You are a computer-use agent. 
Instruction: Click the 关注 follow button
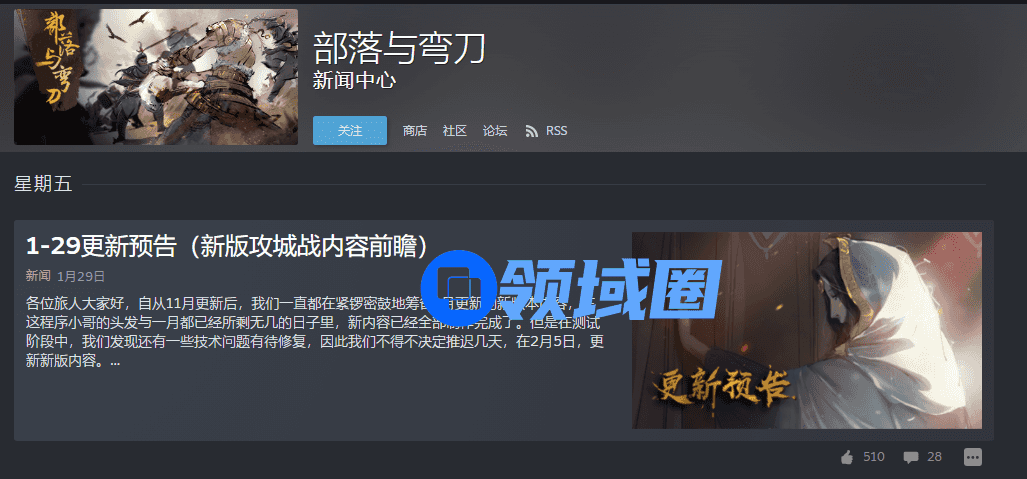pyautogui.click(x=350, y=130)
